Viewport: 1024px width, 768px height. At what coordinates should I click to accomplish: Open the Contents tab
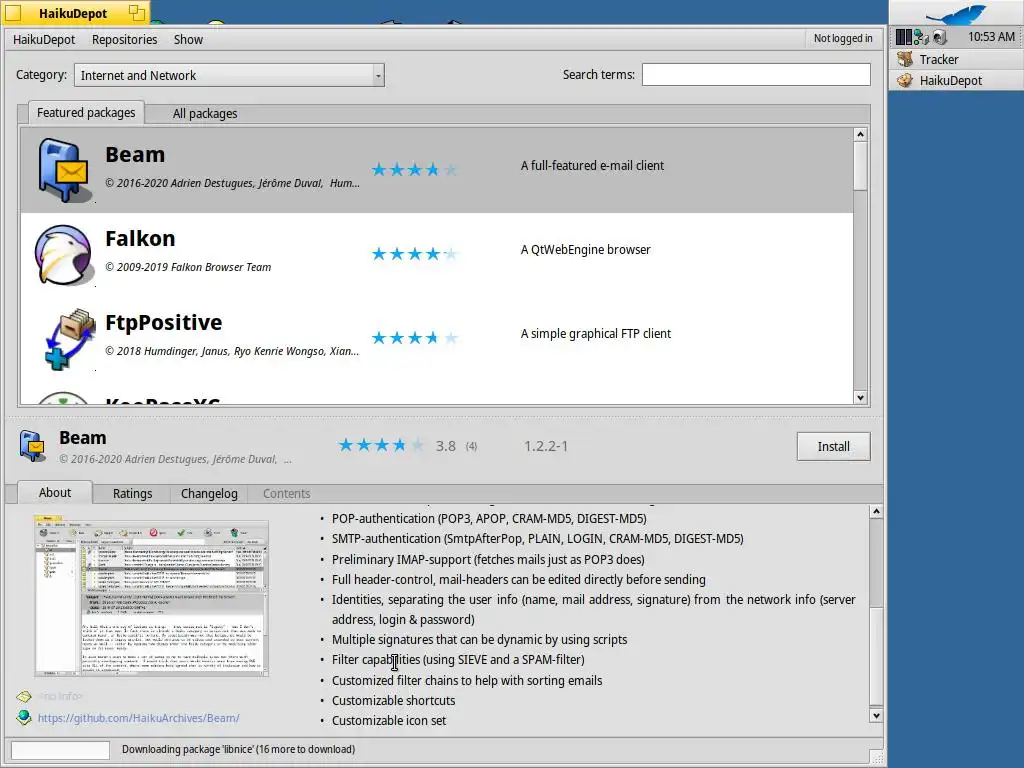coord(286,494)
